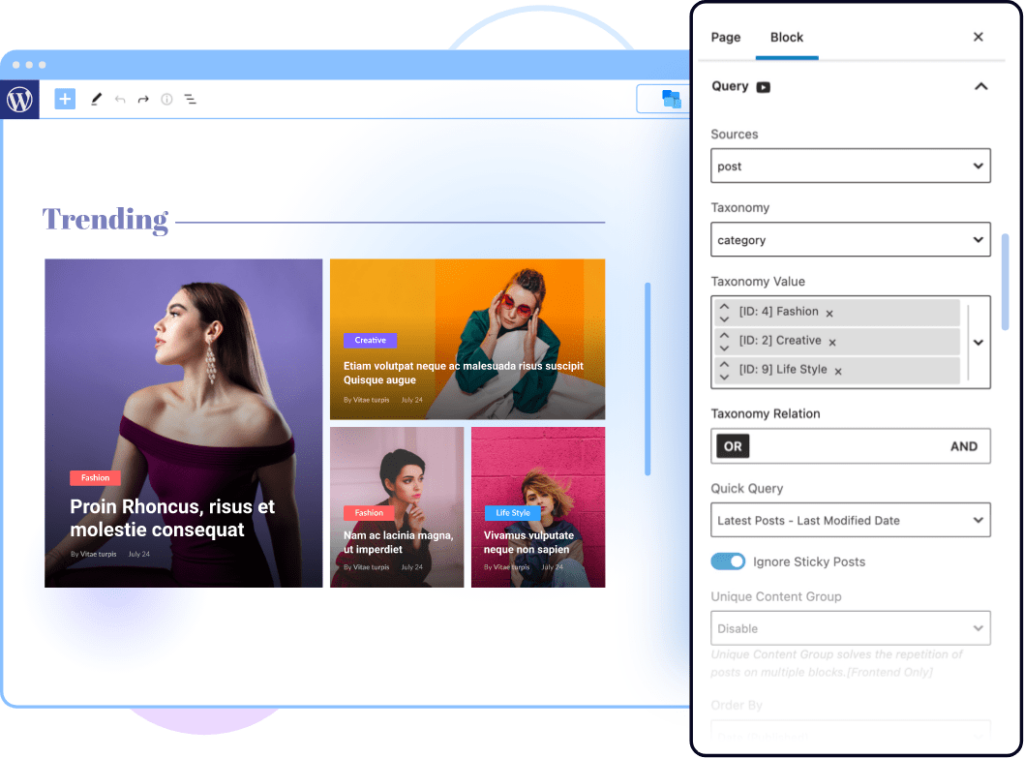Move Creative taxonomy value down
The image size is (1024, 758).
(724, 347)
